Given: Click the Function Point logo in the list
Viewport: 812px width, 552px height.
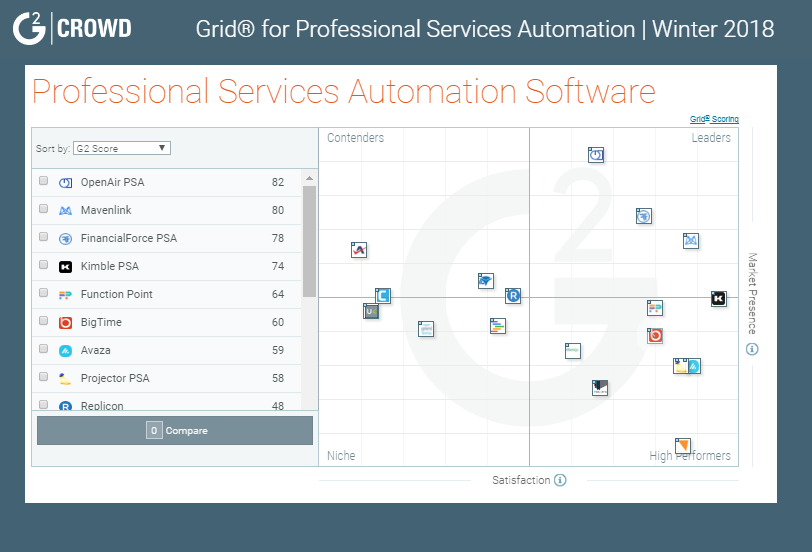Looking at the screenshot, I should coord(65,295).
